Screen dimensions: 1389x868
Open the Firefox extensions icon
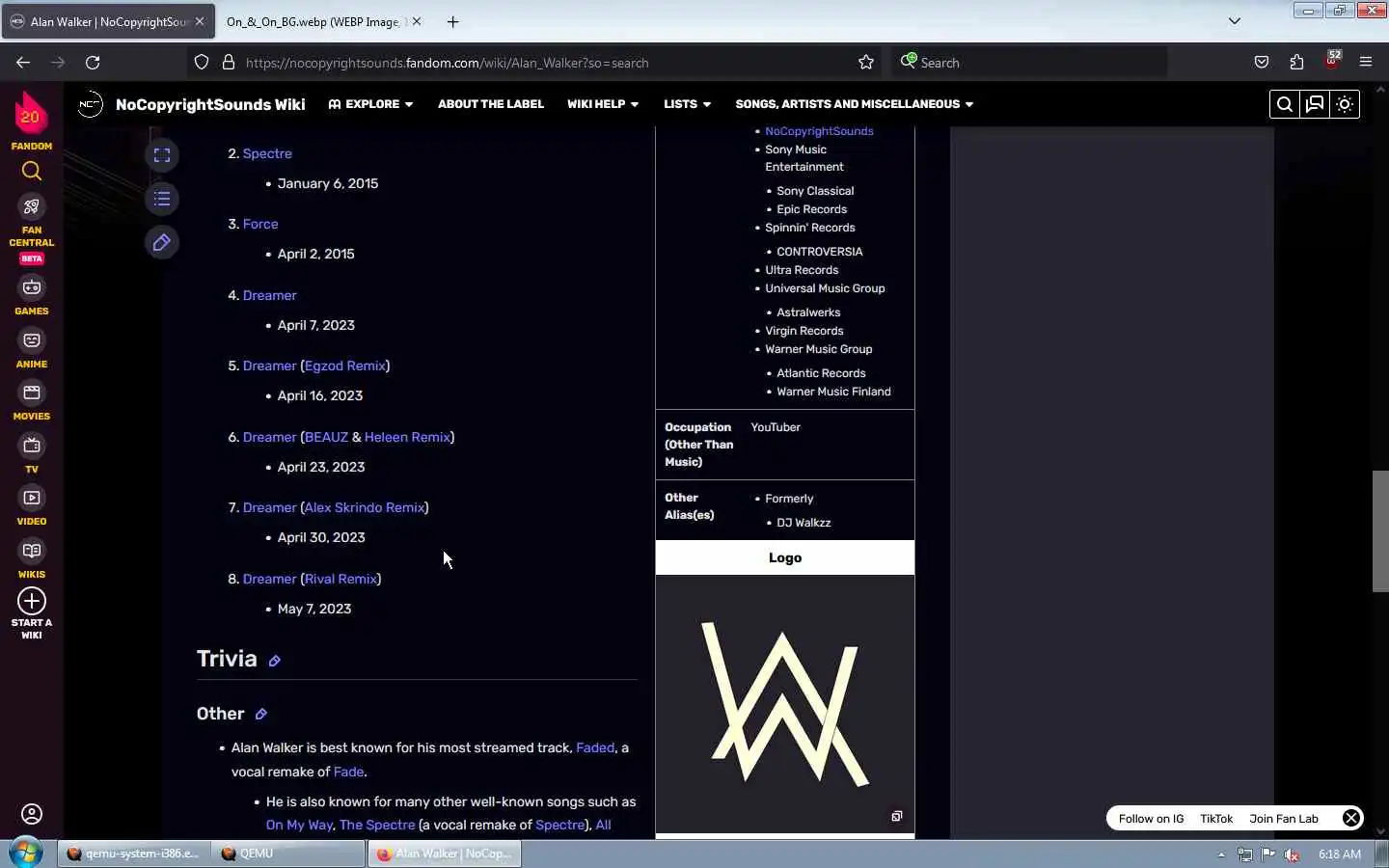(1296, 63)
